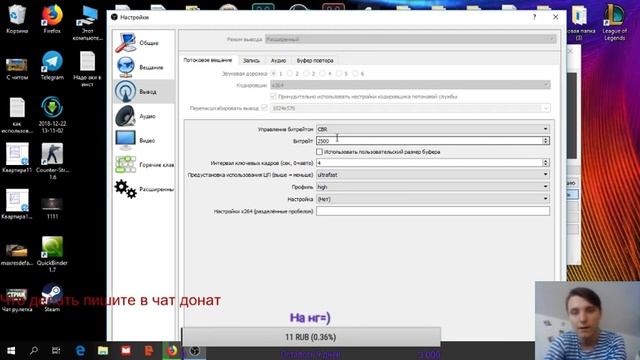Open the encoder x264 dropdown

point(410,85)
